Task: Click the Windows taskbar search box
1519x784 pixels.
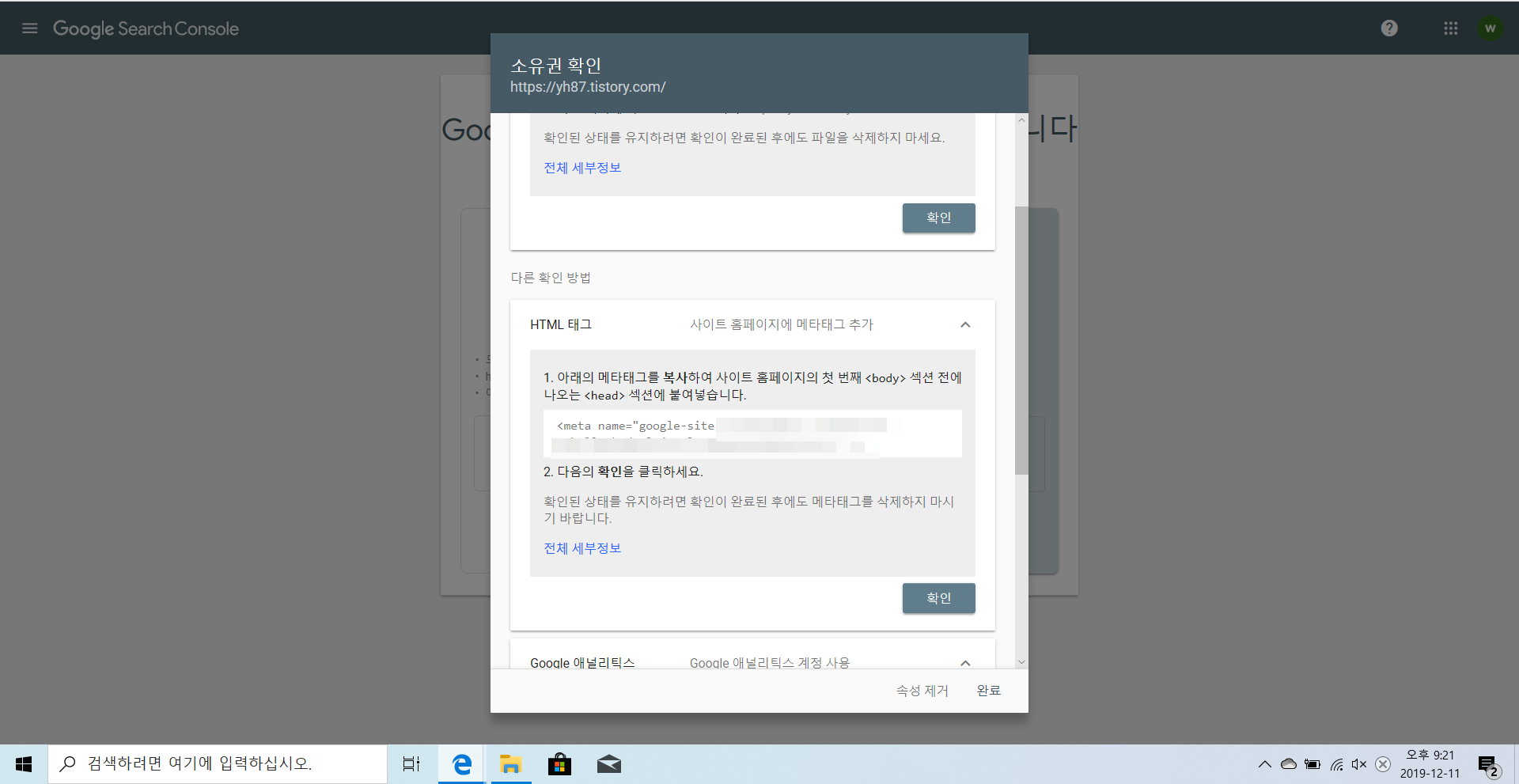Action: 218,764
